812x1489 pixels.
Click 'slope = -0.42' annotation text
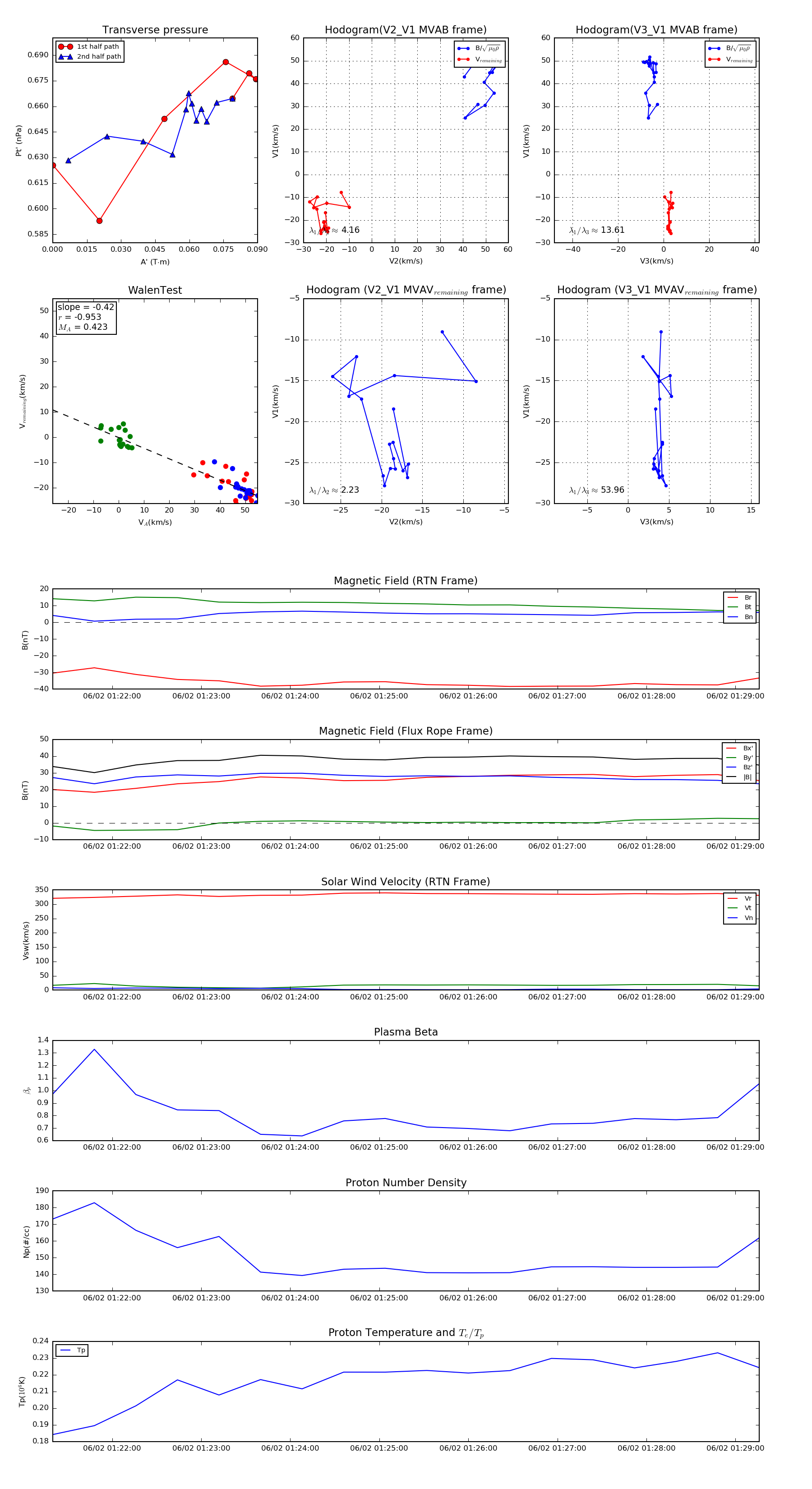click(86, 307)
